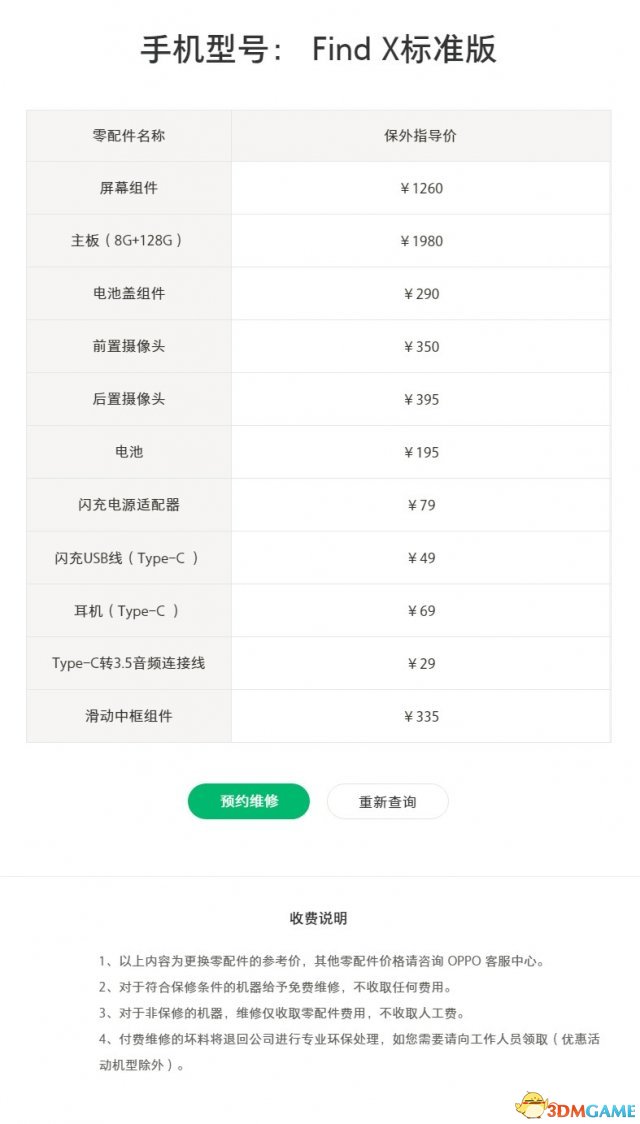The width and height of the screenshot is (640, 1124).
Task: Click the Type-C转3.5音频连接线 cell
Action: click(x=129, y=663)
